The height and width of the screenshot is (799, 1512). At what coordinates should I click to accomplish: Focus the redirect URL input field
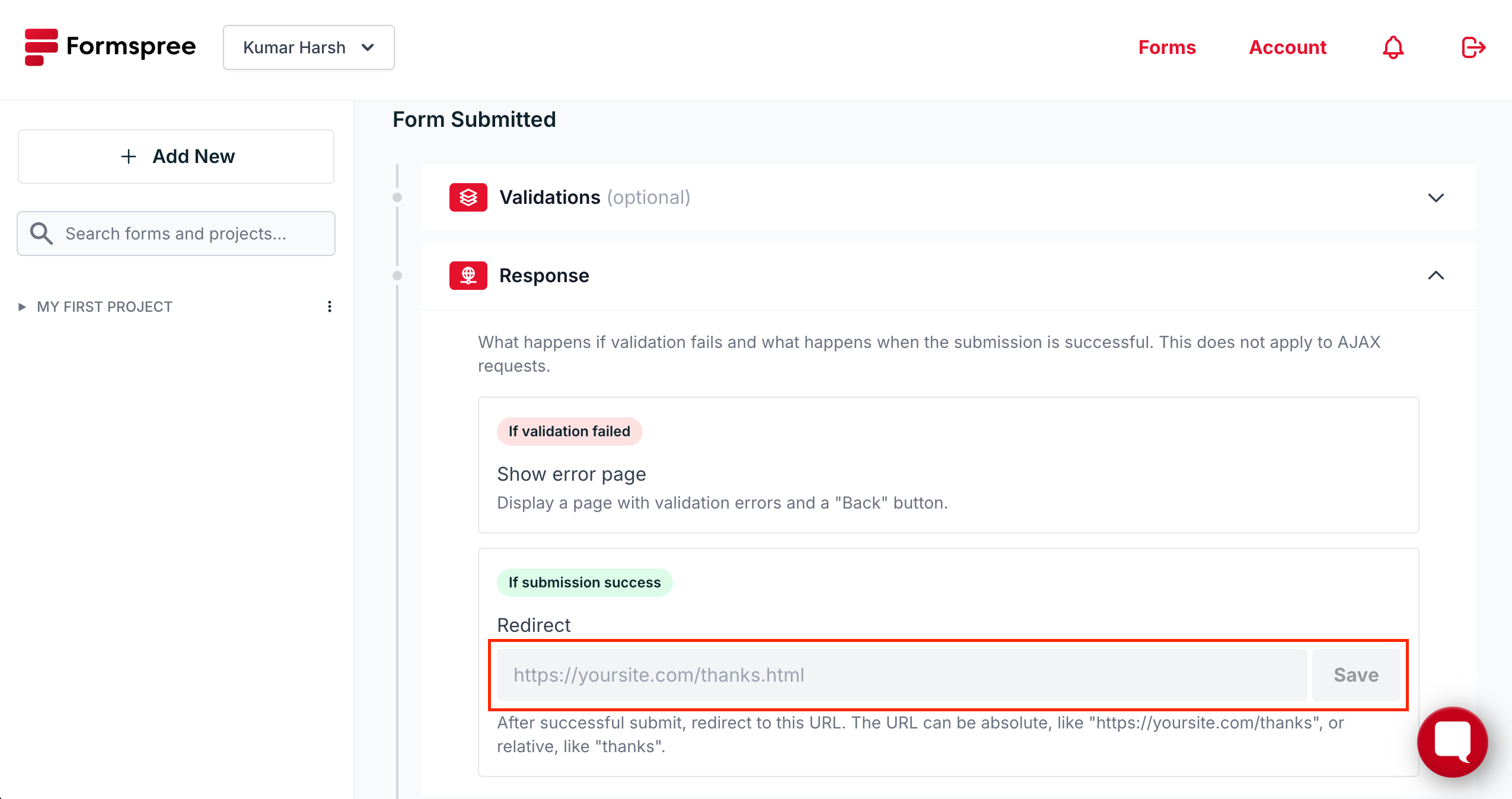coord(901,675)
